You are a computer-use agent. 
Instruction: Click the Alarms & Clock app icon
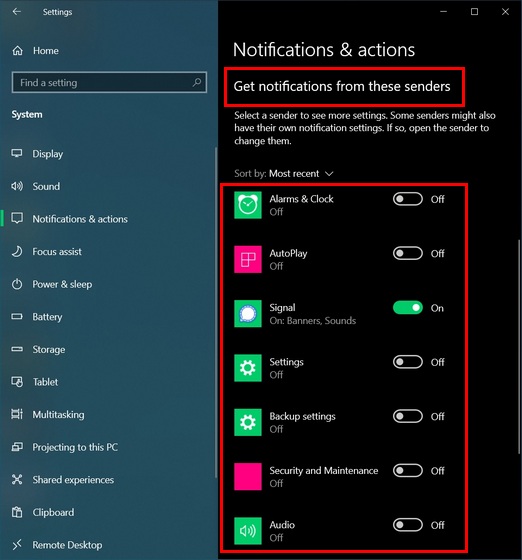[x=248, y=205]
